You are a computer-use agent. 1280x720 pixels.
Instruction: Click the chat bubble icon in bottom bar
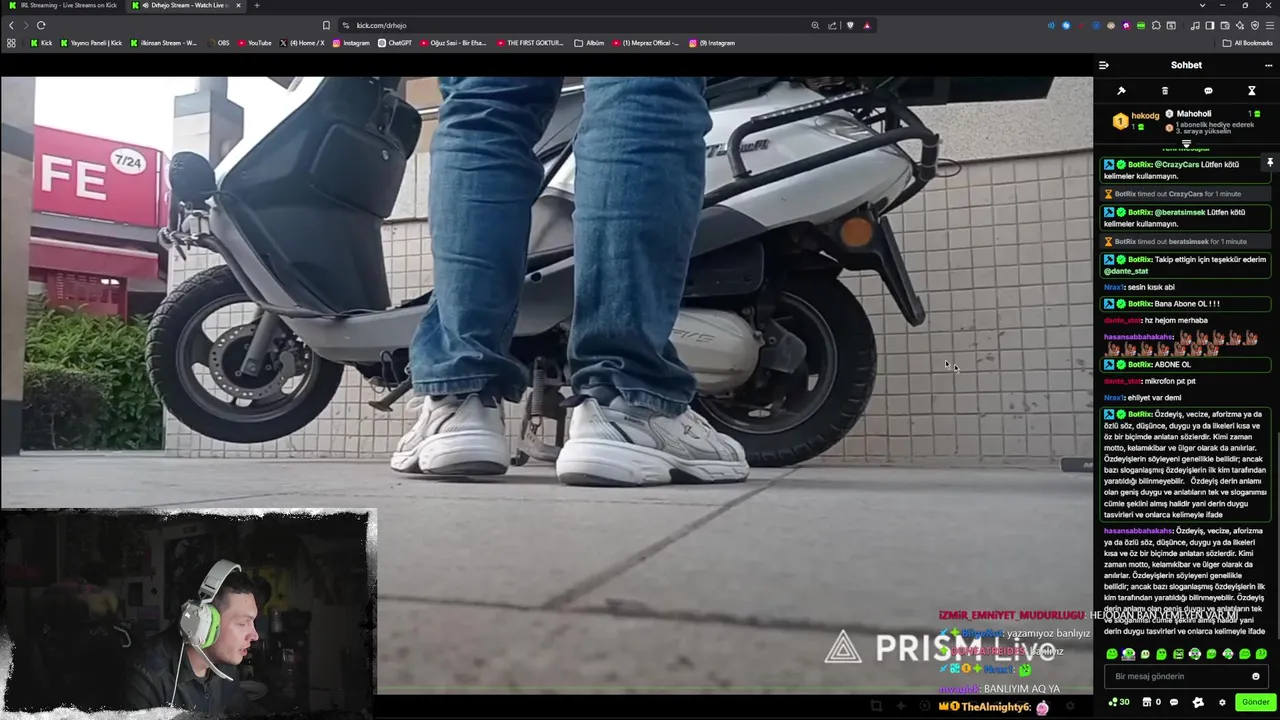pos(1174,702)
